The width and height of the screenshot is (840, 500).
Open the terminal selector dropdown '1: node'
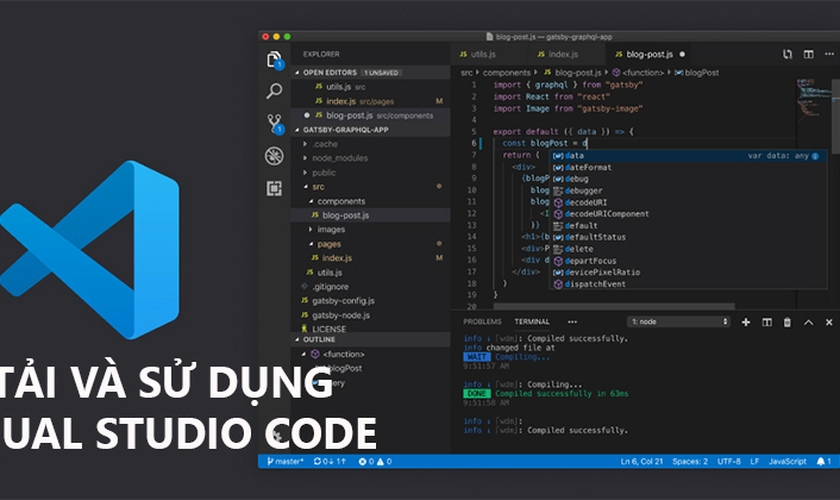[x=679, y=322]
